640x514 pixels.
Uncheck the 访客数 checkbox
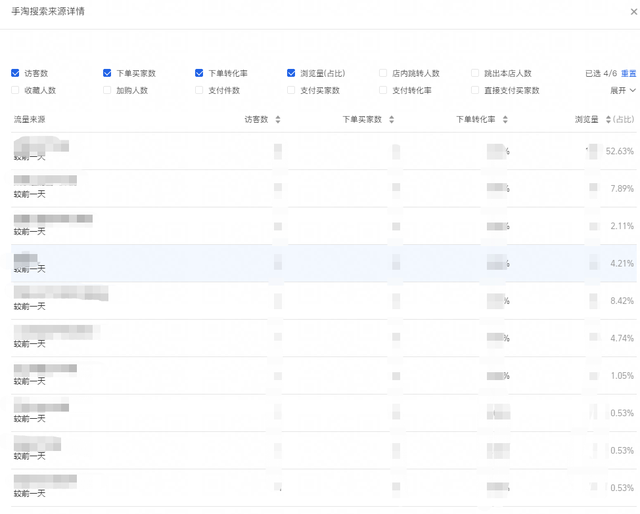[15, 73]
